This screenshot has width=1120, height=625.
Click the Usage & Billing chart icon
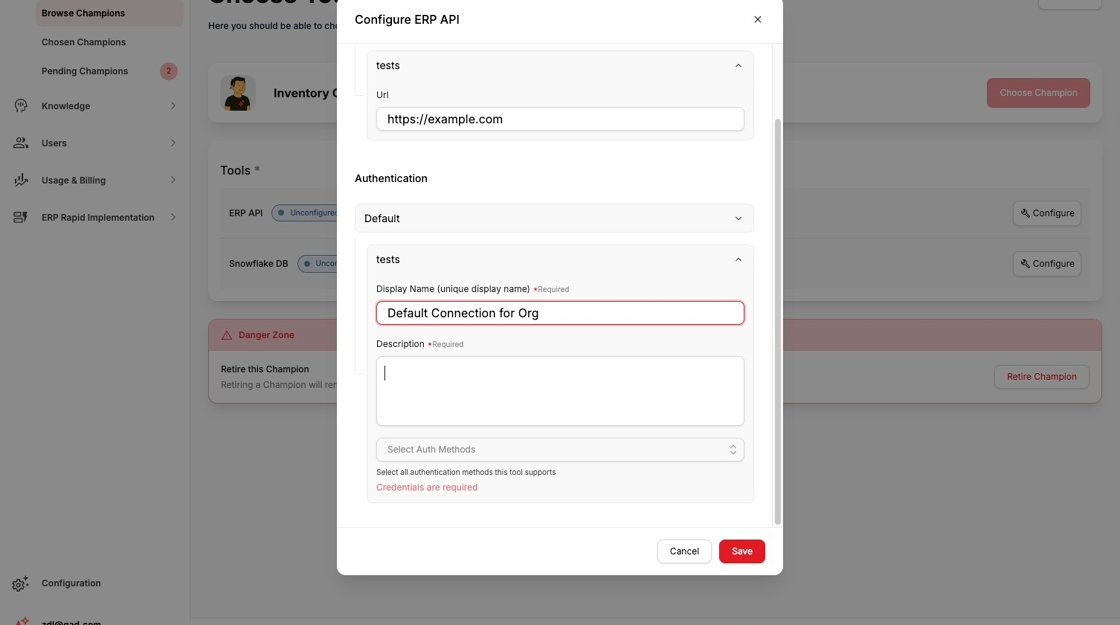pos(21,180)
